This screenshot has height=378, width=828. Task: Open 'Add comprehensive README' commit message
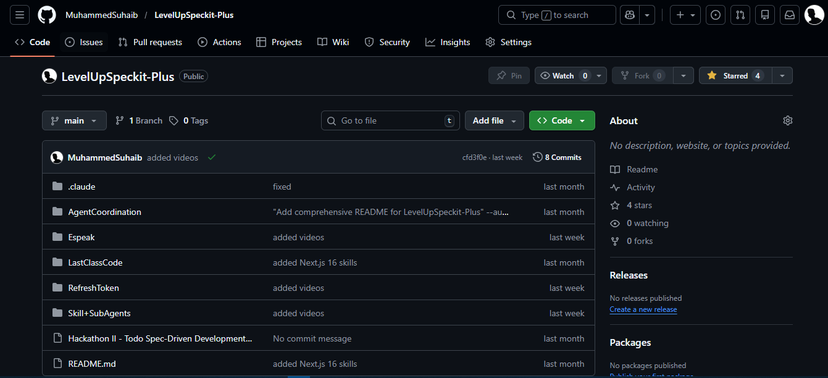pyautogui.click(x=391, y=212)
